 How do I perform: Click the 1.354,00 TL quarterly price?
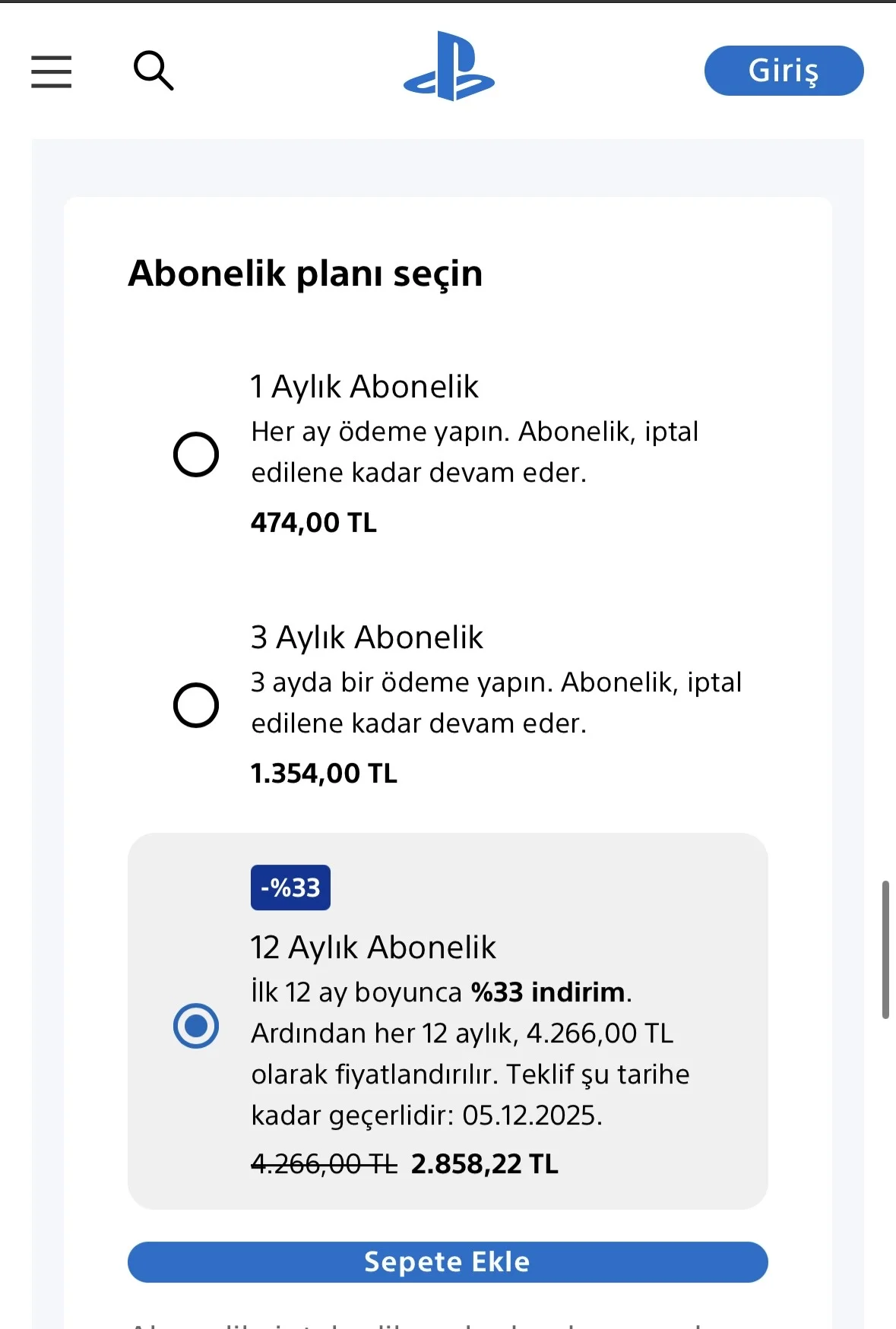click(324, 774)
